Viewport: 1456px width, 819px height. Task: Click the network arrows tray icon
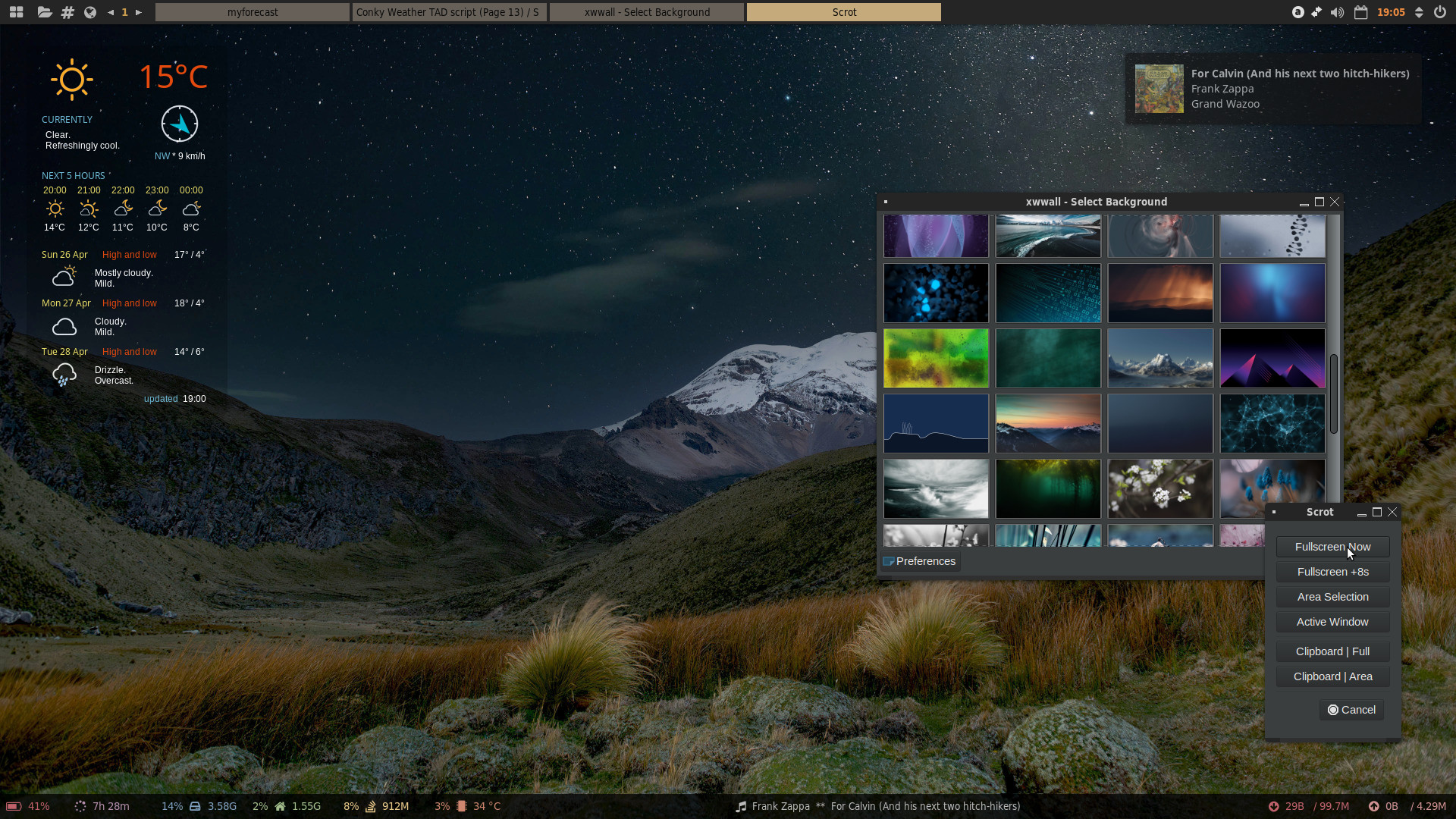tap(1316, 12)
